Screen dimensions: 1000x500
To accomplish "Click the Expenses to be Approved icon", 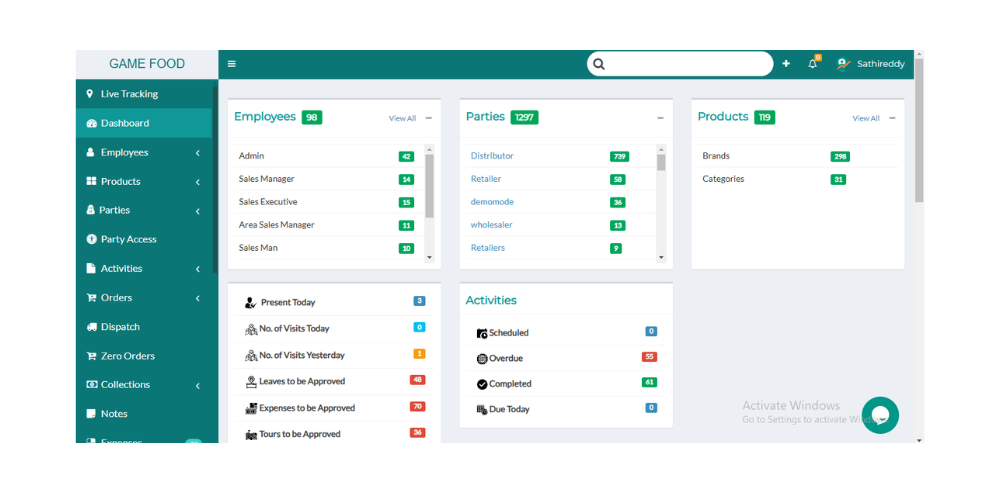I will pos(251,408).
